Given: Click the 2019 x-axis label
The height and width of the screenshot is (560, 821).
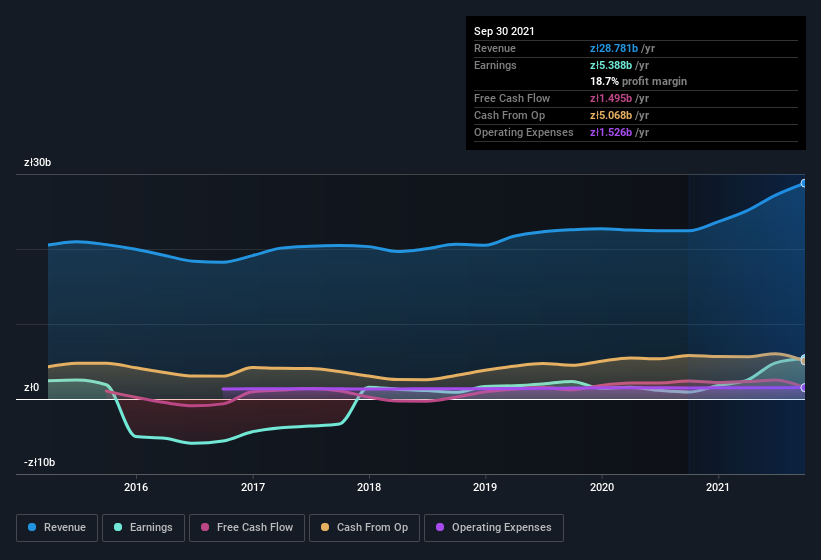Looking at the screenshot, I should (485, 487).
